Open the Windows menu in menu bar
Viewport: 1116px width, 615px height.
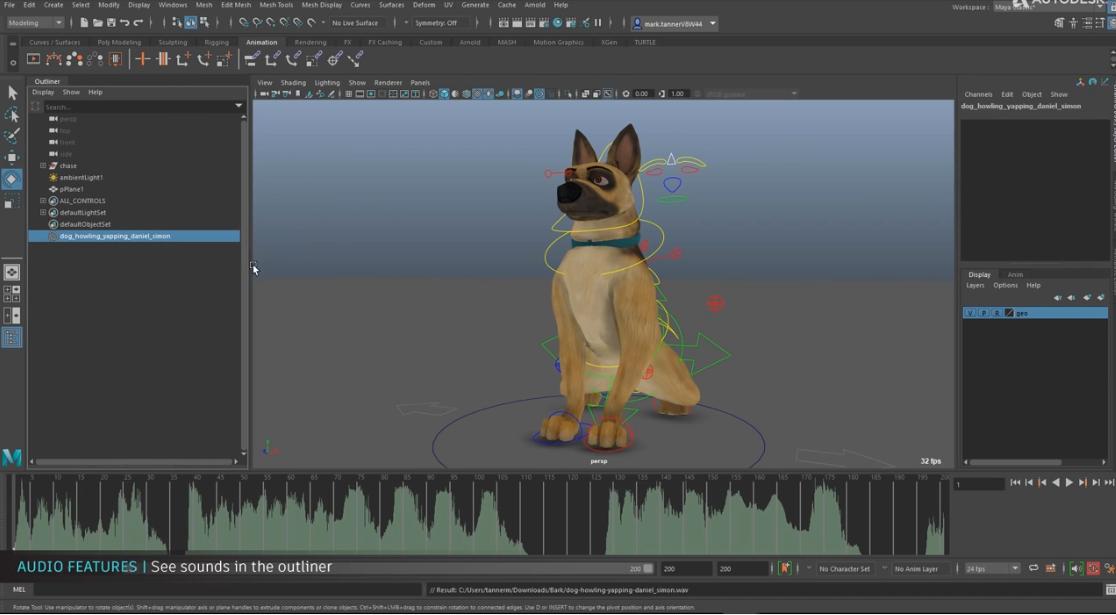click(172, 5)
